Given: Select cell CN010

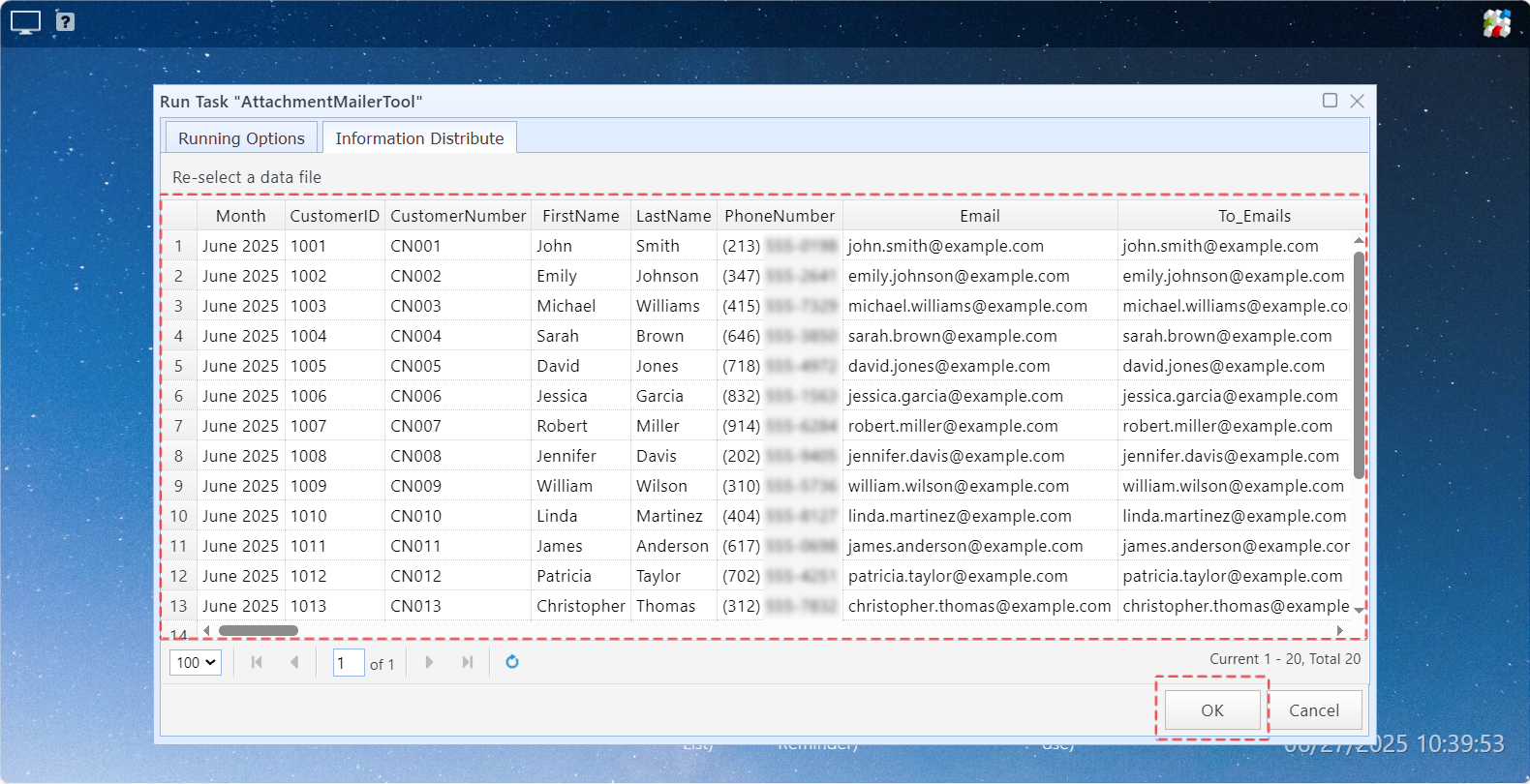Looking at the screenshot, I should (x=458, y=516).
